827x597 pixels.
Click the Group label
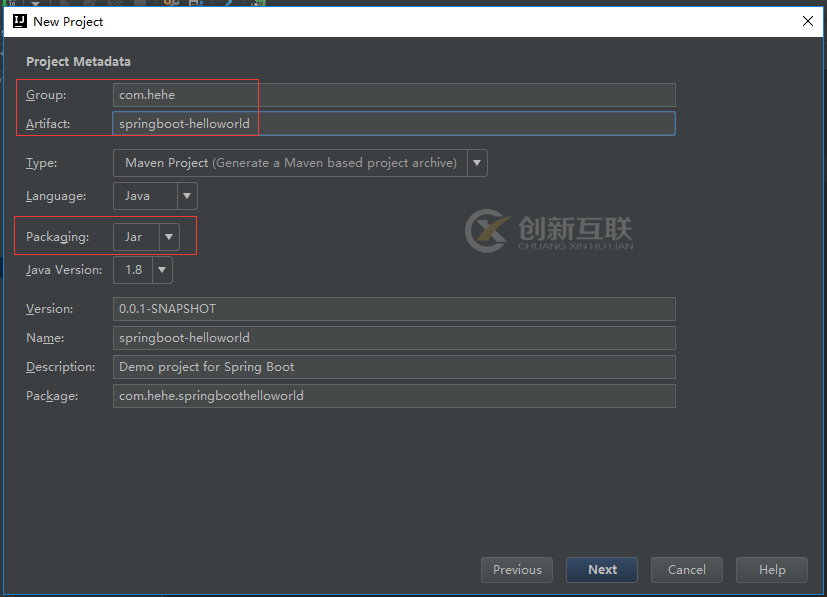point(46,95)
